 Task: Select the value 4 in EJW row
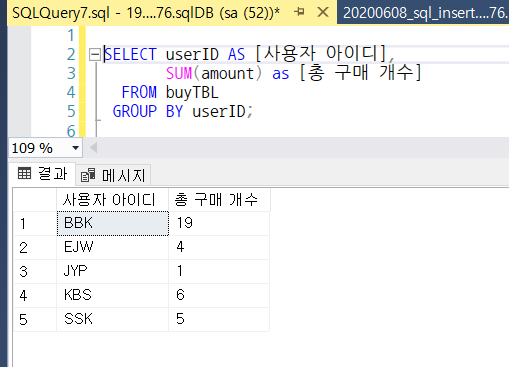(219, 247)
